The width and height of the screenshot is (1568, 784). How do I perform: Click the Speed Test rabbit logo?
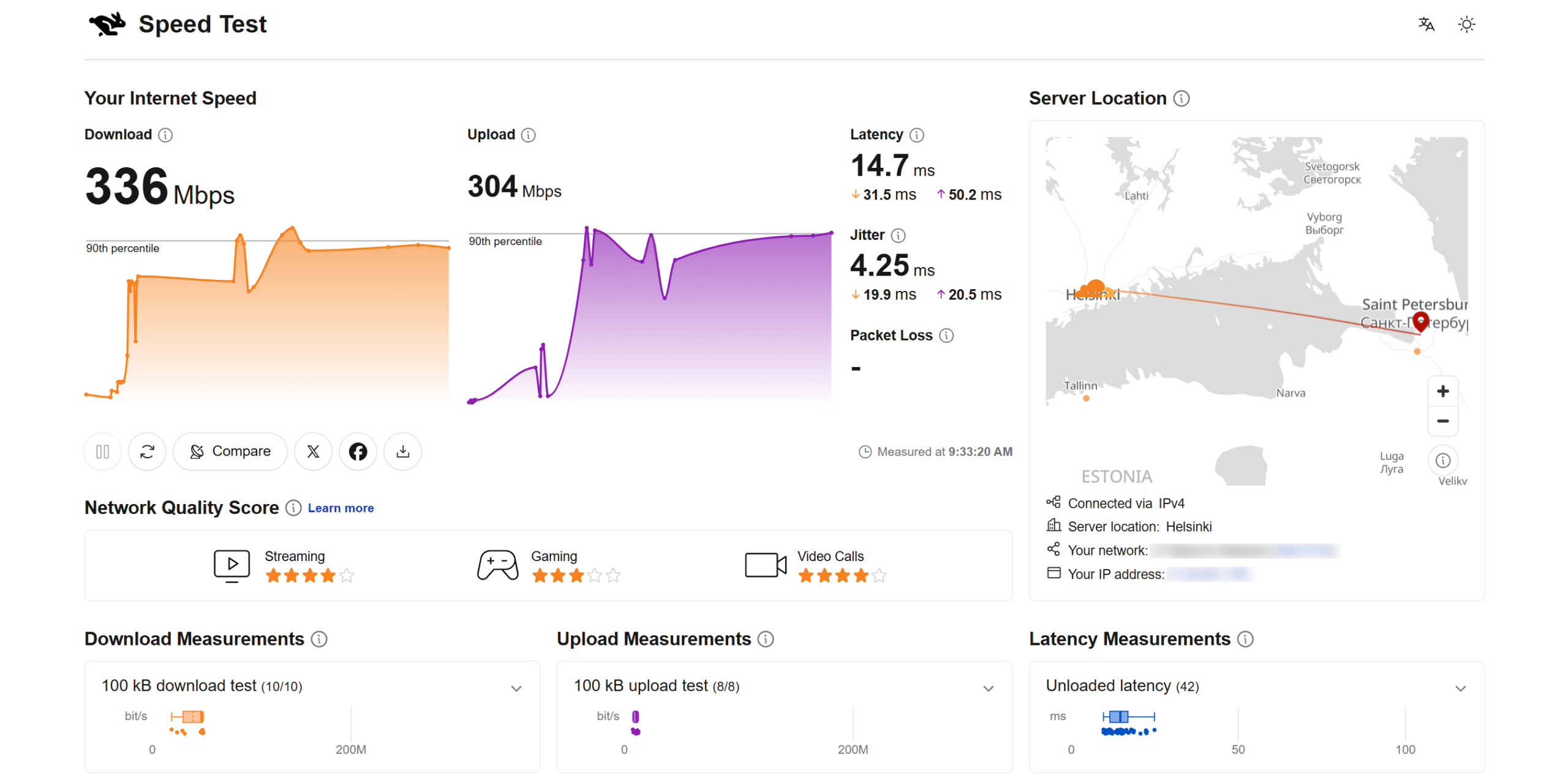107,24
